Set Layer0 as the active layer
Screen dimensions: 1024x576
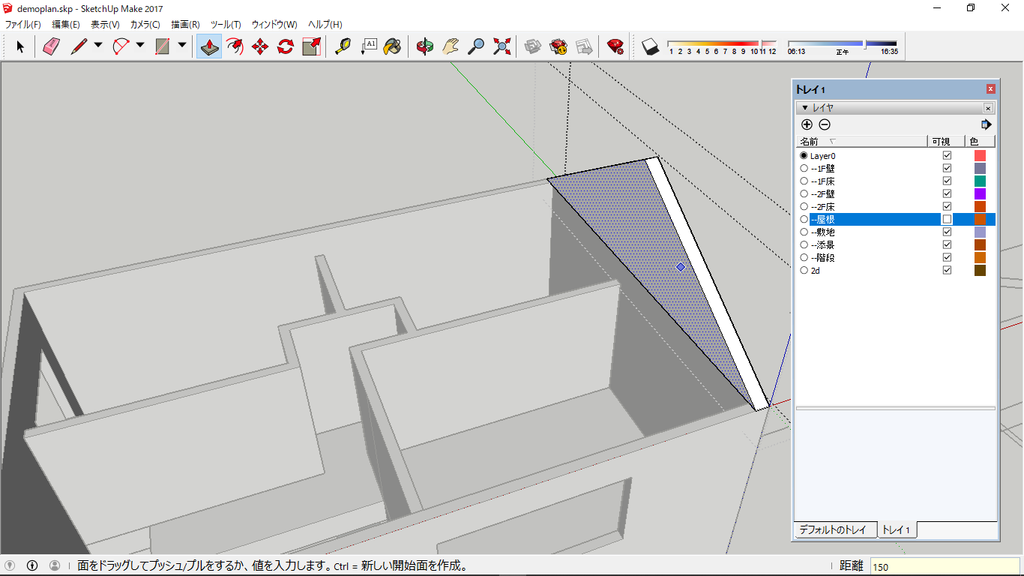(804, 155)
